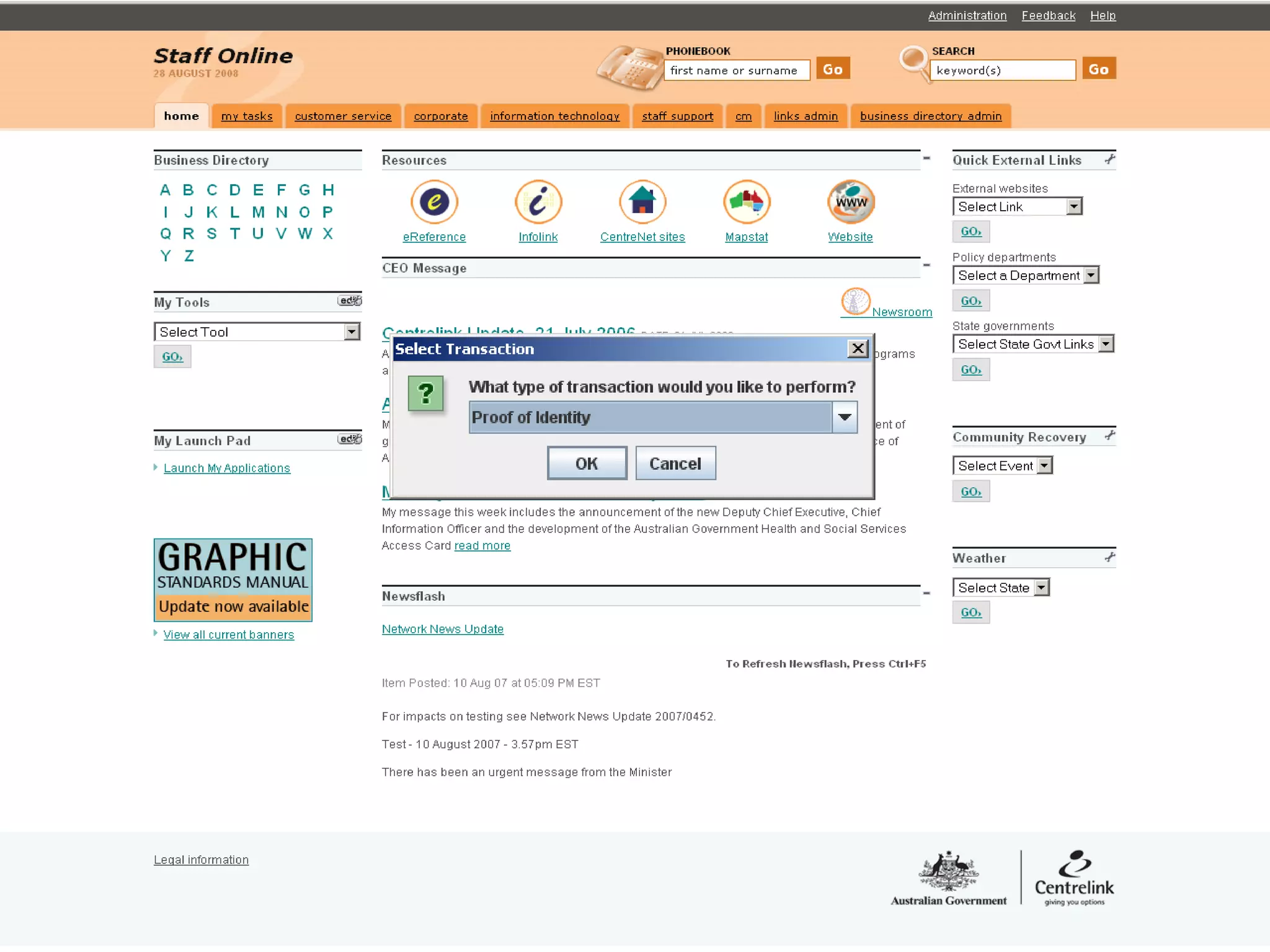1270x952 pixels.
Task: Click the read more link
Action: tap(482, 545)
